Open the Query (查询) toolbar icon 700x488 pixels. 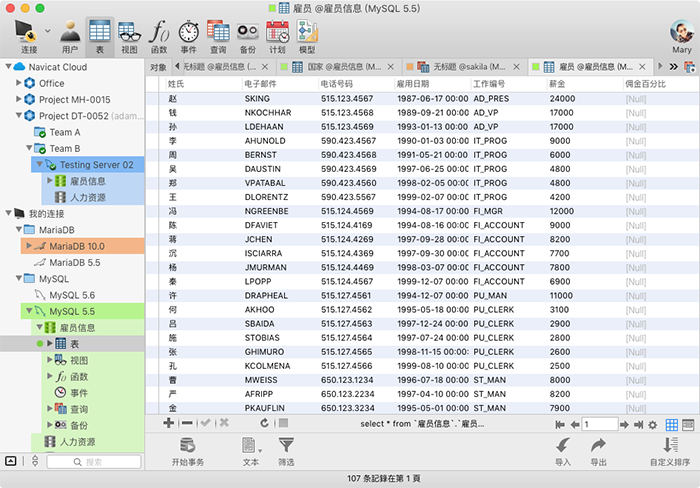tap(218, 37)
